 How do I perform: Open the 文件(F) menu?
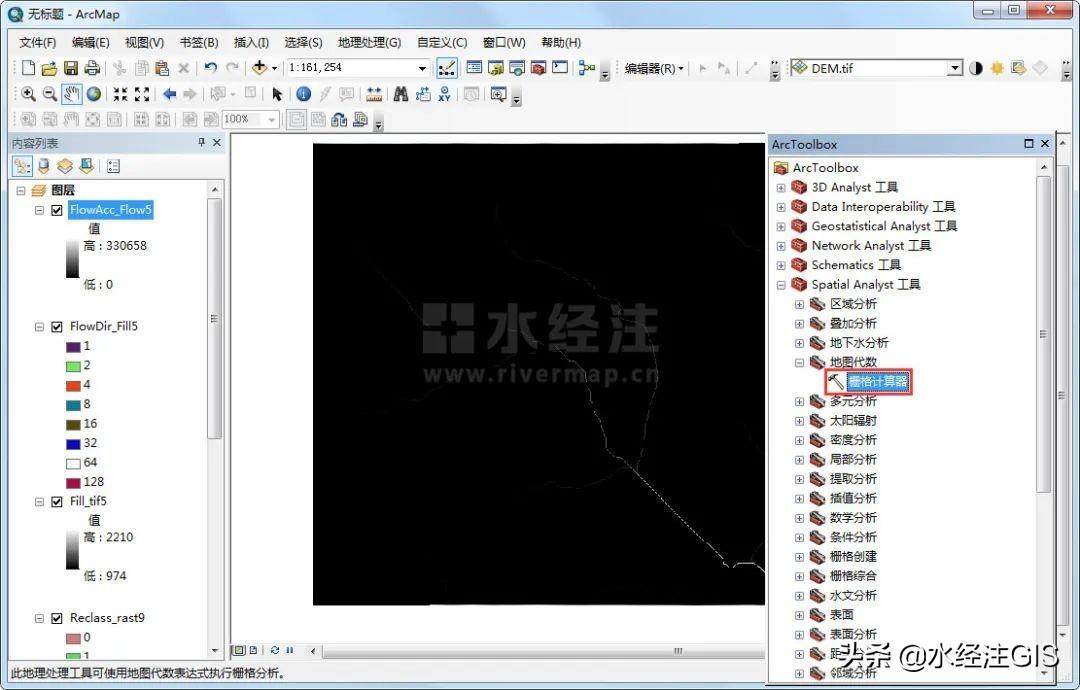pyautogui.click(x=37, y=42)
